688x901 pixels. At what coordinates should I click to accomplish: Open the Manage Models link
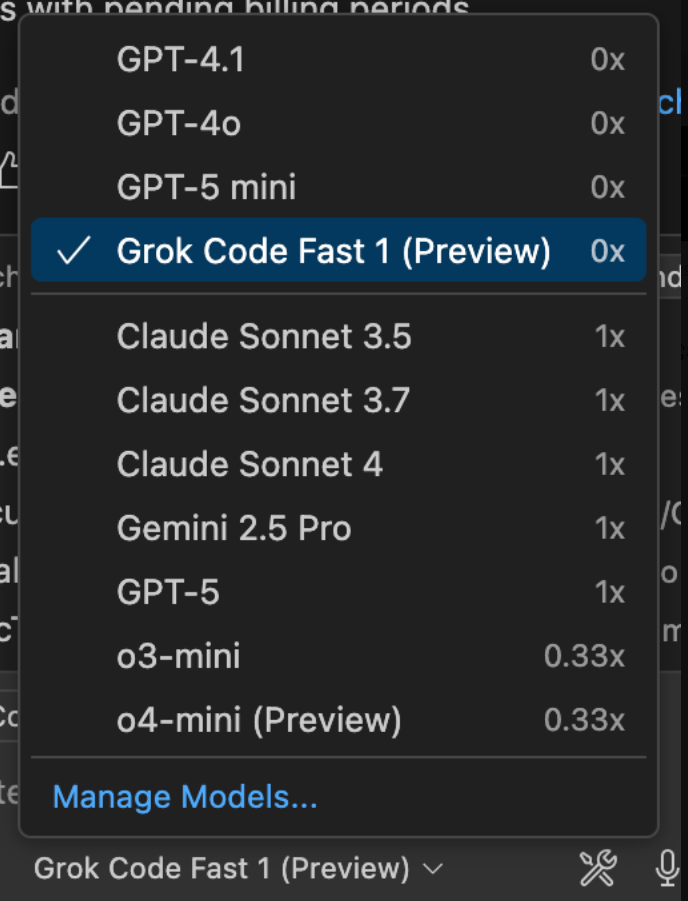coord(185,797)
